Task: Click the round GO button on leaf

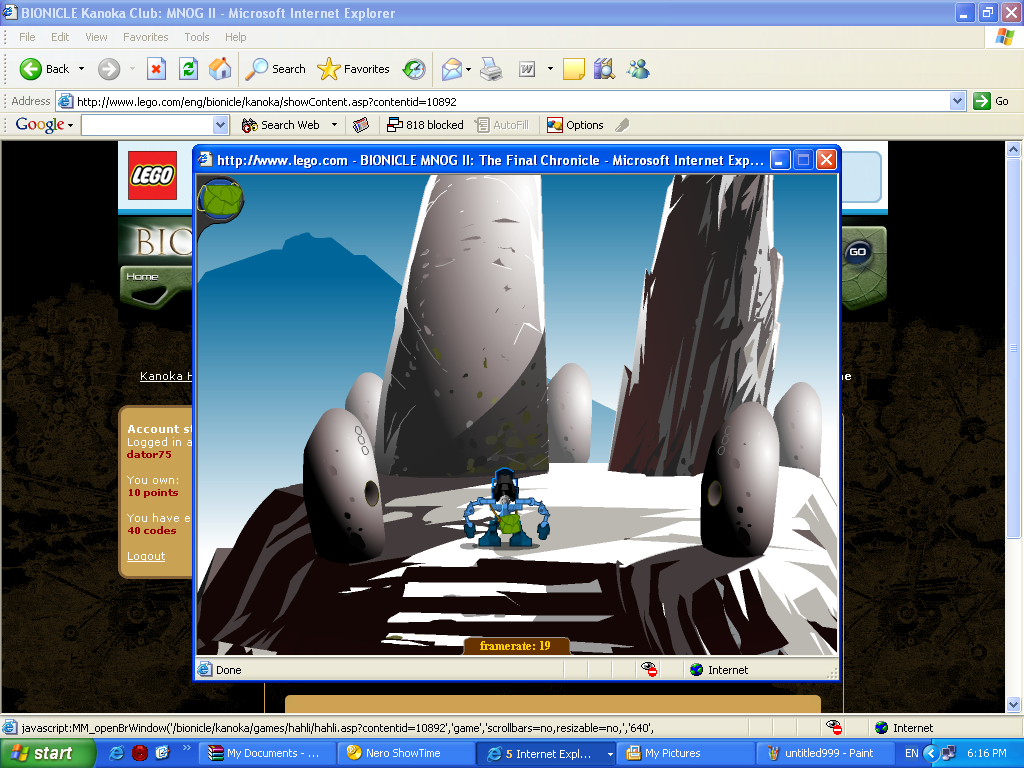Action: point(857,252)
